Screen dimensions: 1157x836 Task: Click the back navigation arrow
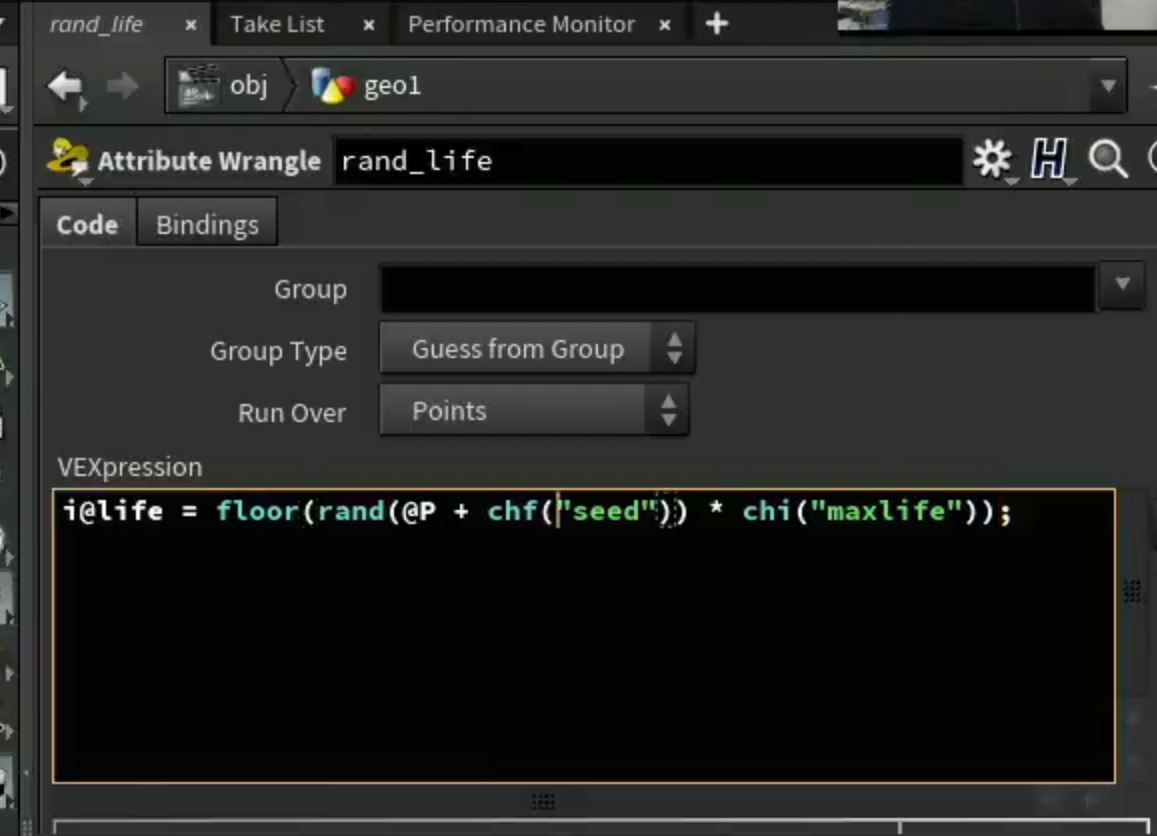click(x=66, y=87)
